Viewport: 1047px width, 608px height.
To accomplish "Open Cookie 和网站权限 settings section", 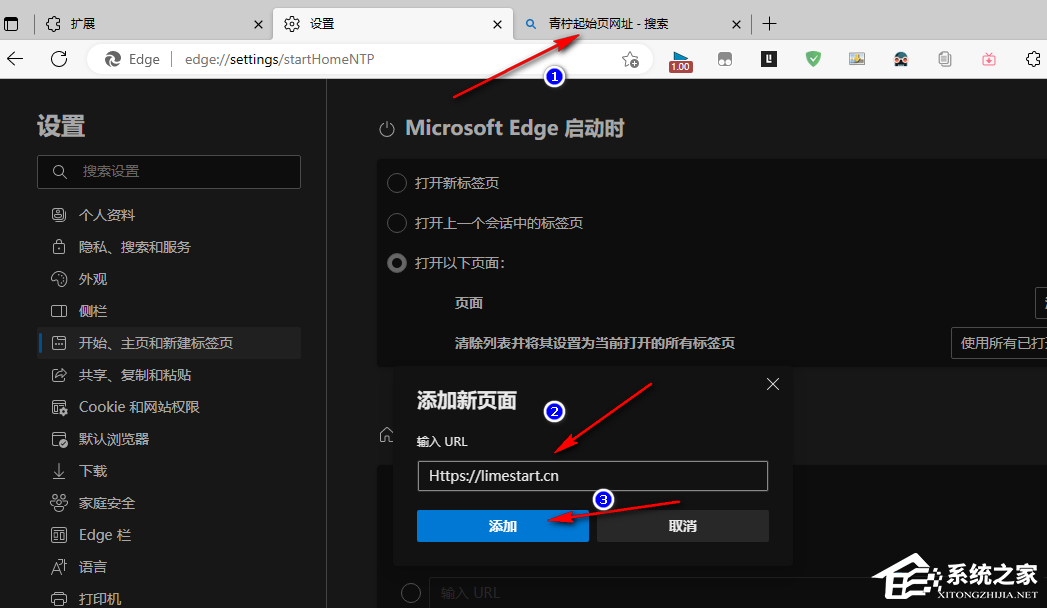I will pyautogui.click(x=139, y=407).
